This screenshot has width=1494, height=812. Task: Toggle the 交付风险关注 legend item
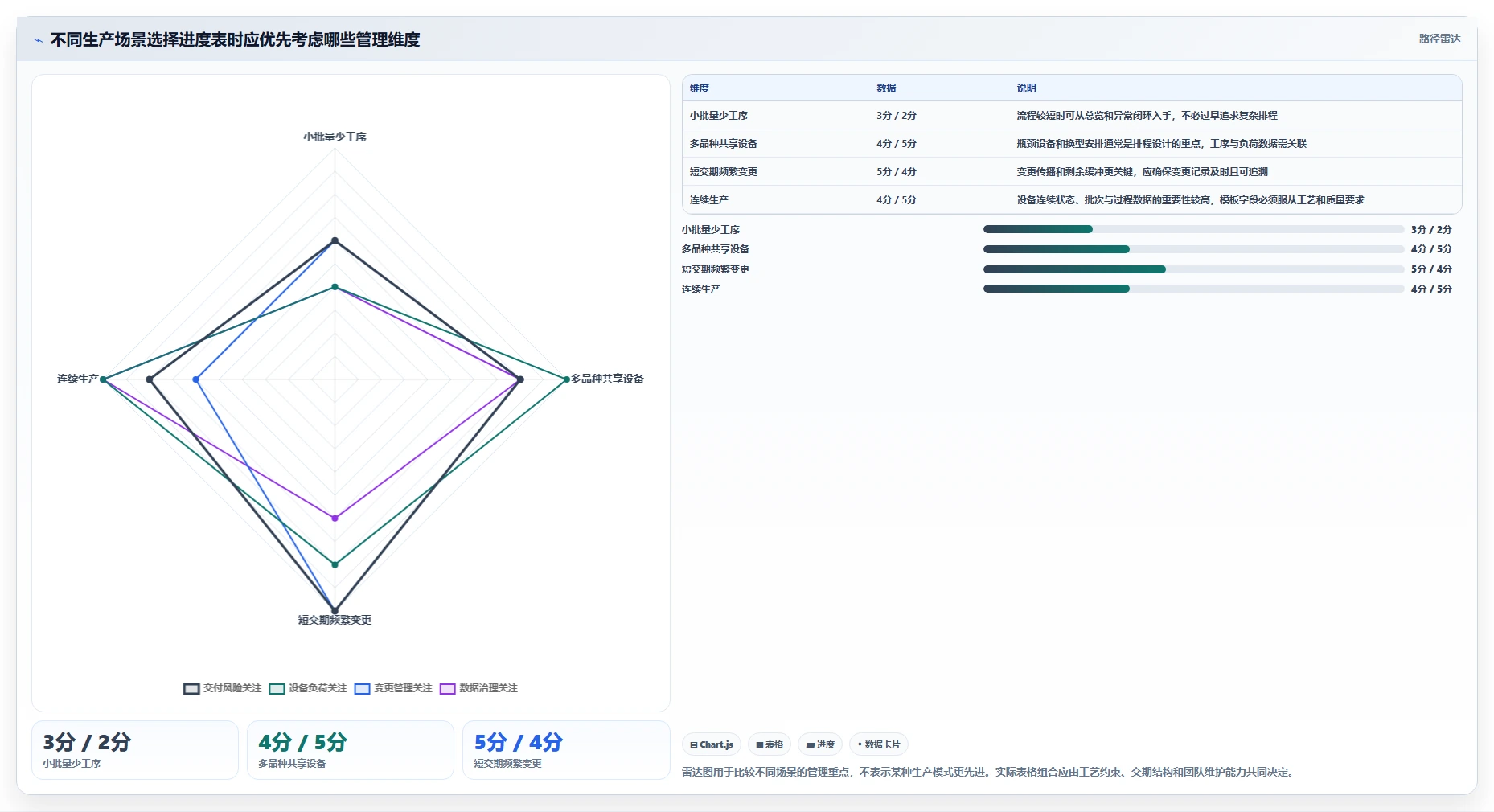[x=222, y=688]
